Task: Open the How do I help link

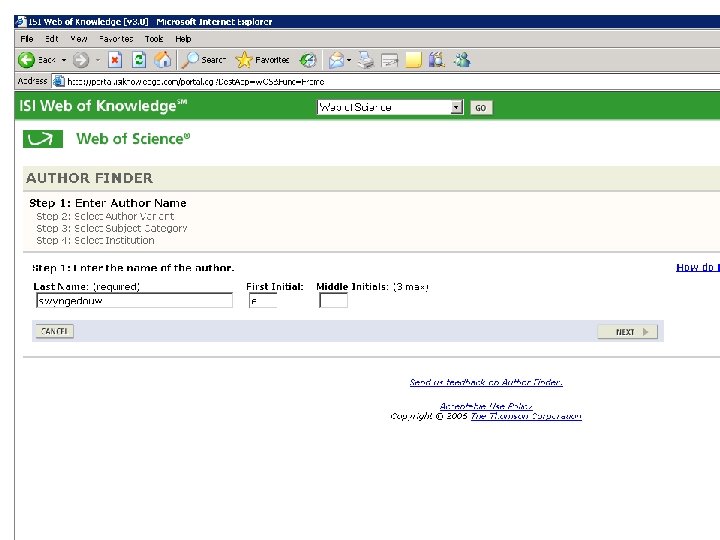Action: pos(698,267)
